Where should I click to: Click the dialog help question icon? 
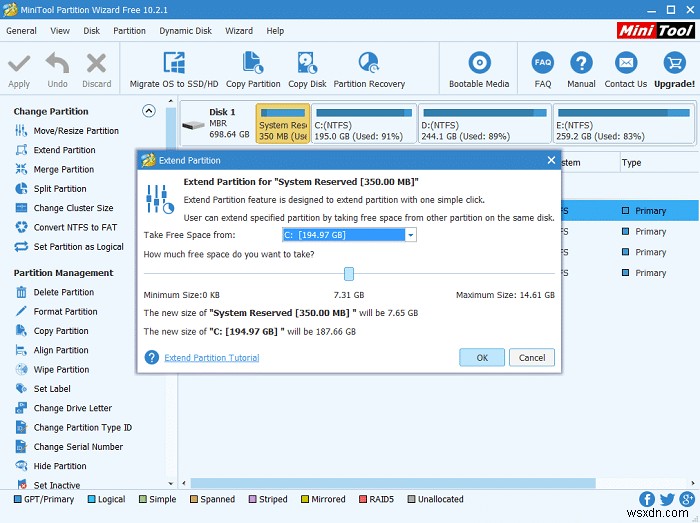click(x=152, y=357)
